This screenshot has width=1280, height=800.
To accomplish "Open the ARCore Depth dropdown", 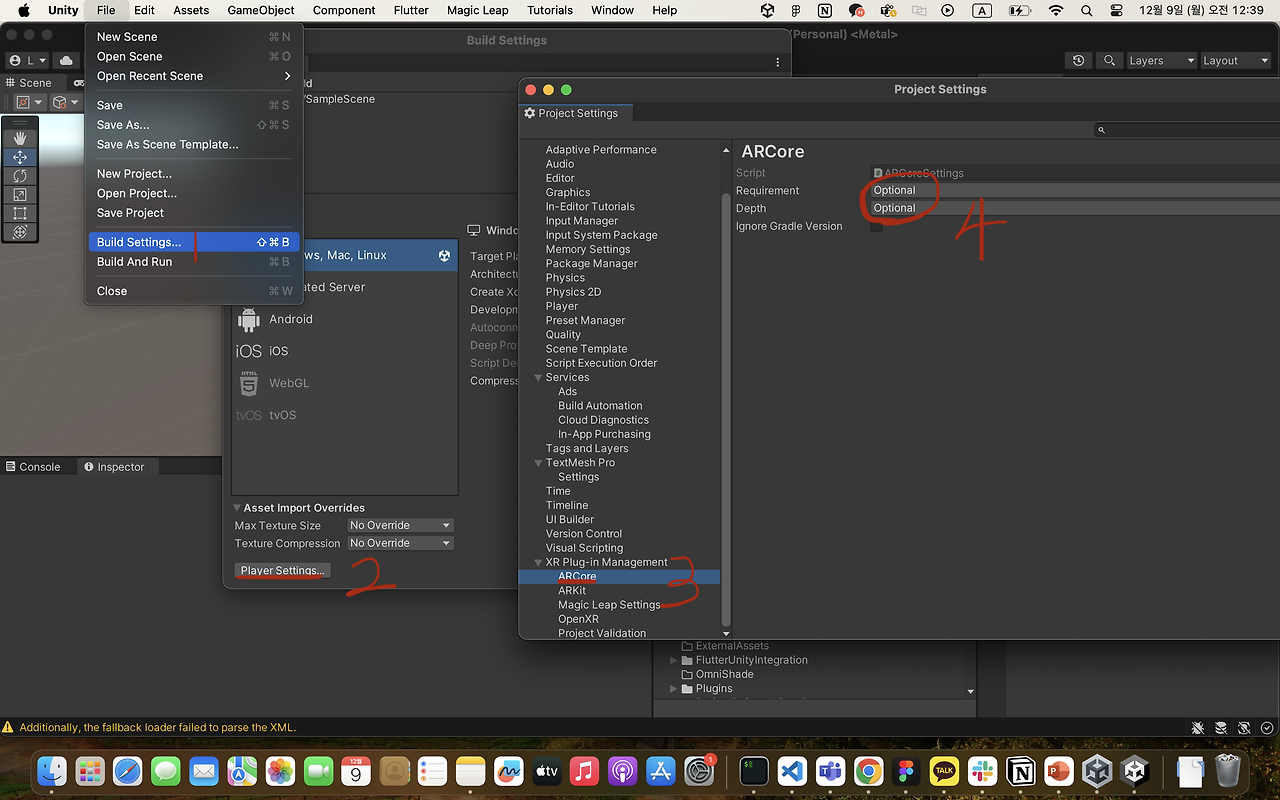I will pos(1075,208).
